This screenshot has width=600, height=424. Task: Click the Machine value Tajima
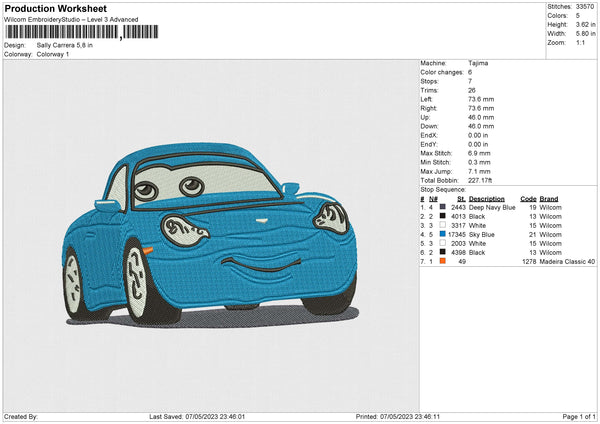478,63
